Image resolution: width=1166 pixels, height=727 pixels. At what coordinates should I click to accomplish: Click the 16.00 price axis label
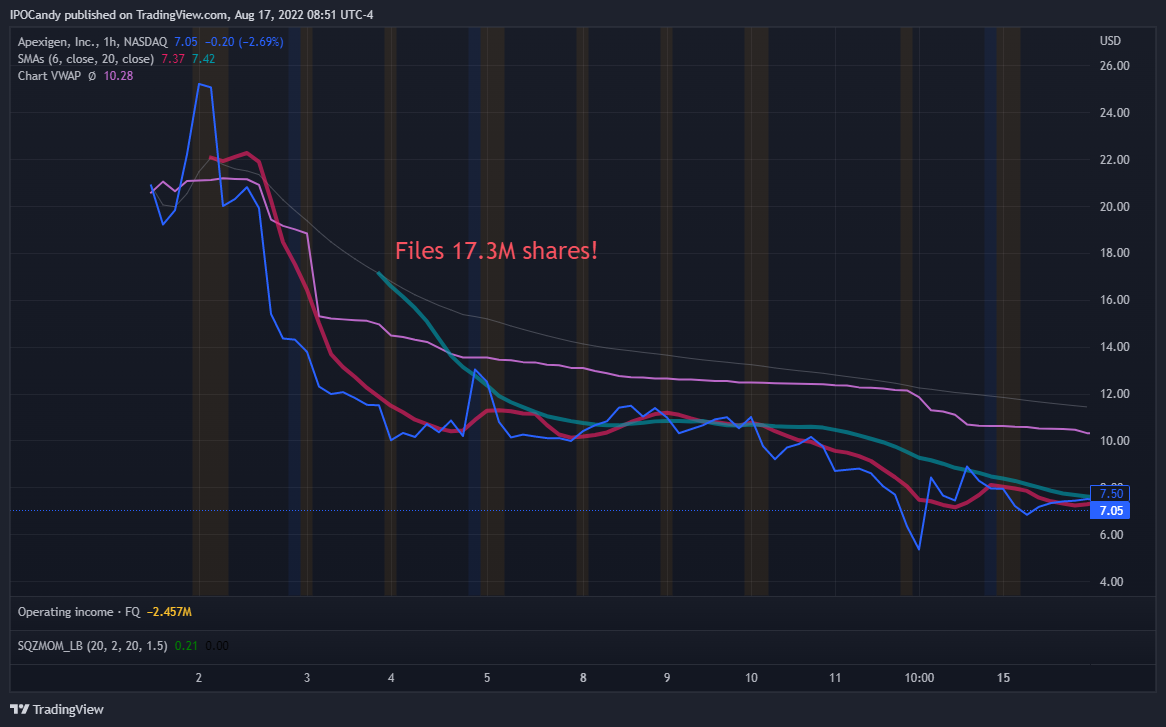1115,300
